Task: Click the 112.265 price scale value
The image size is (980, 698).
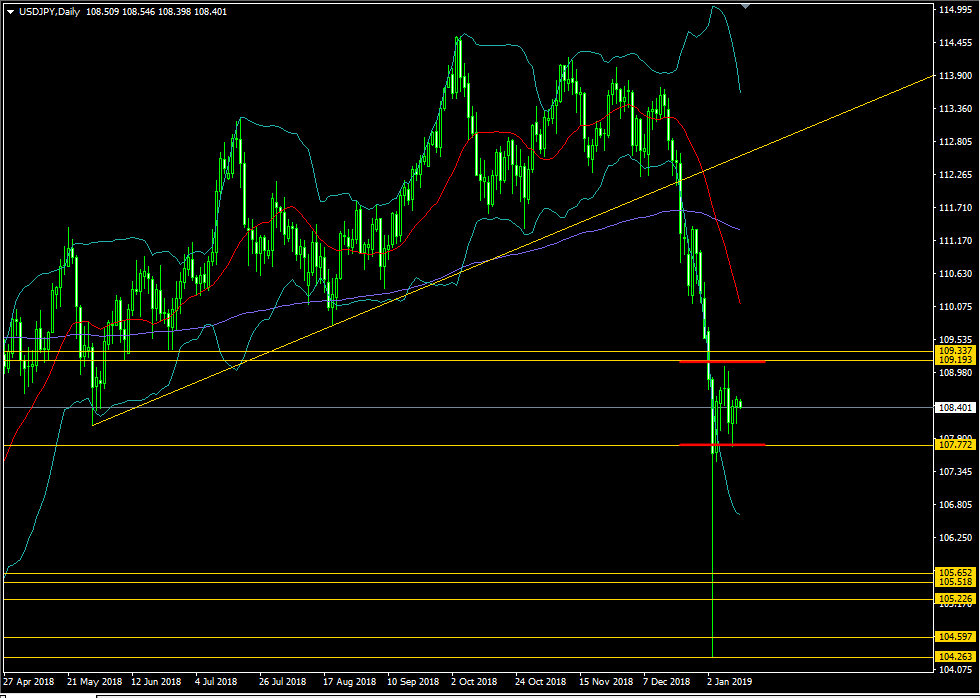Action: (x=956, y=175)
